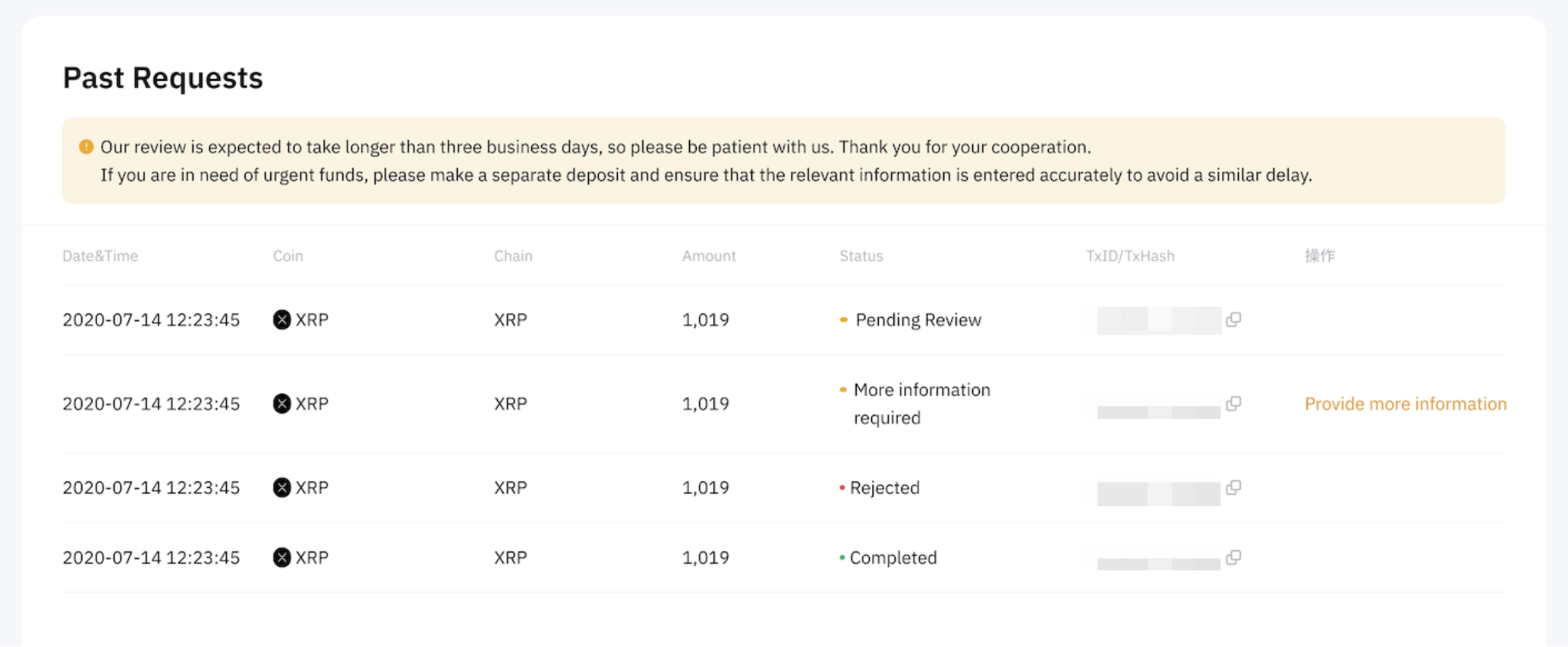Select the Rejected status label

(884, 488)
